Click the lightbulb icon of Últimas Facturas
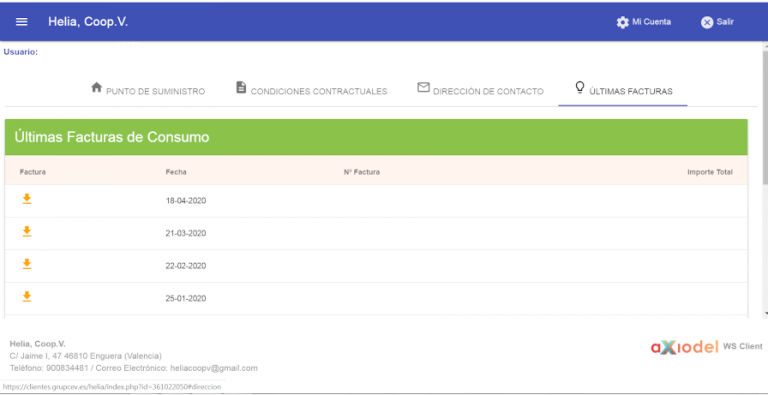 click(x=580, y=87)
